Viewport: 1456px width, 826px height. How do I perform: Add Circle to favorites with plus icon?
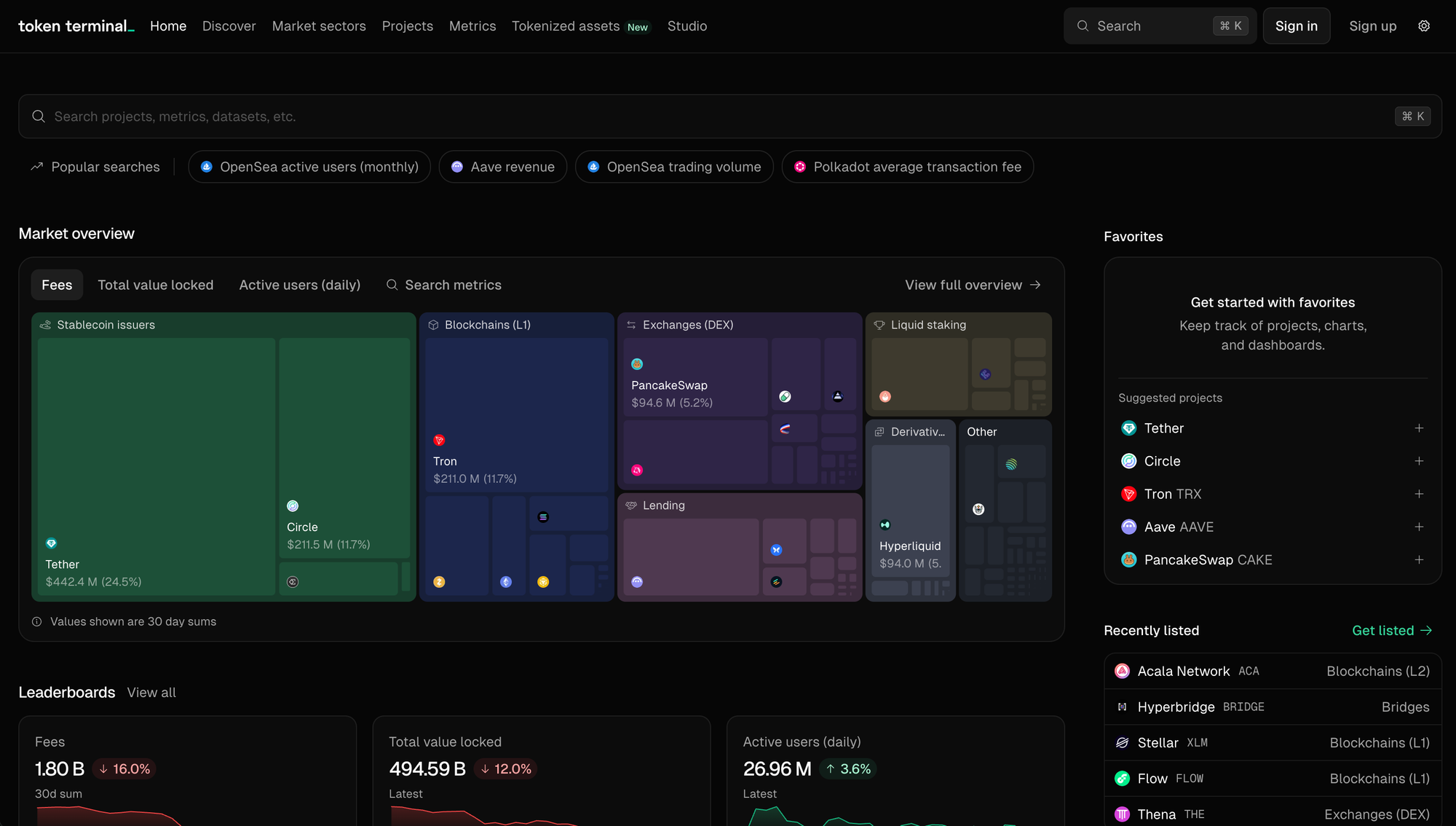tap(1419, 461)
